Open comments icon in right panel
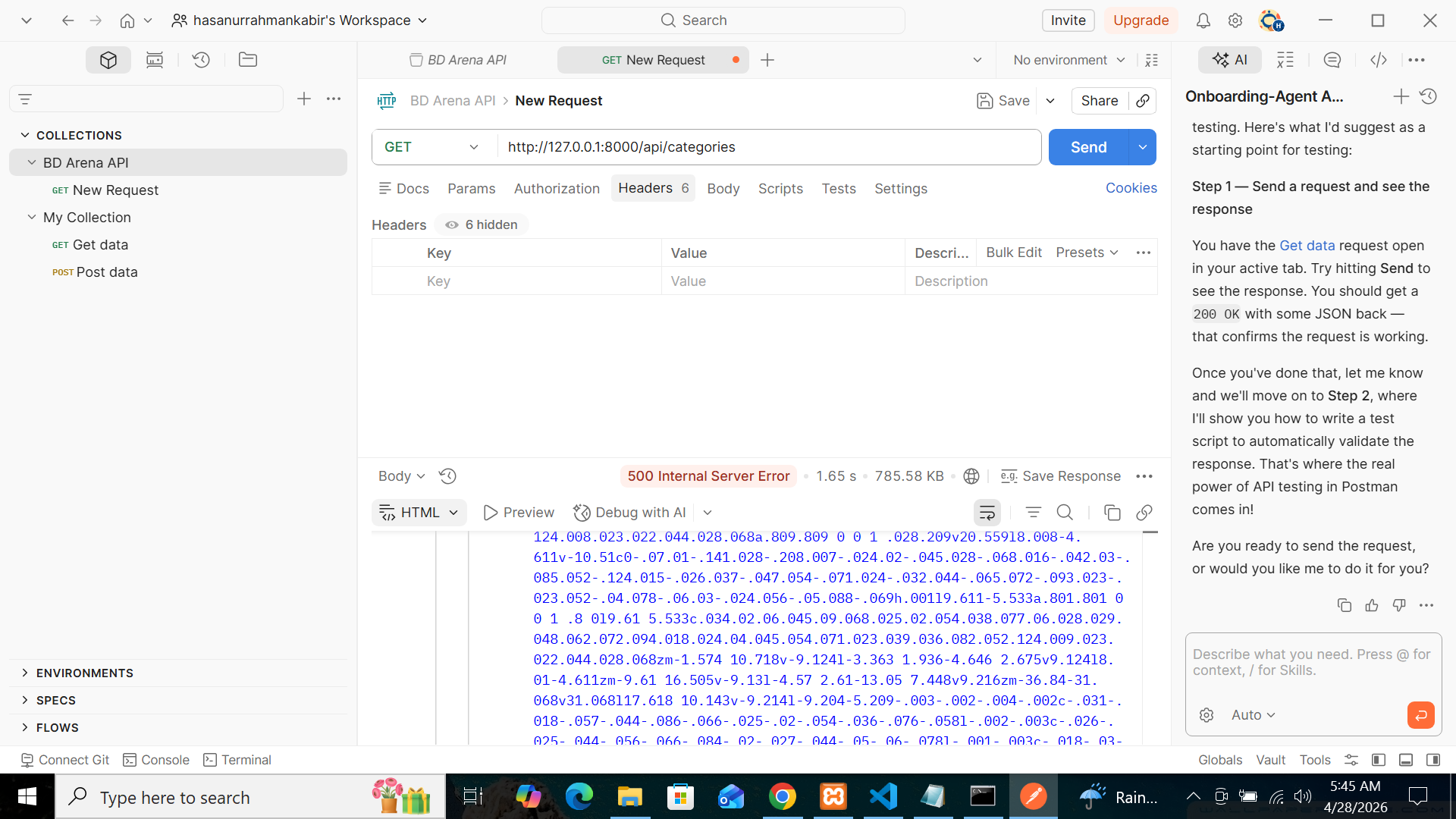Image resolution: width=1456 pixels, height=819 pixels. [x=1332, y=60]
